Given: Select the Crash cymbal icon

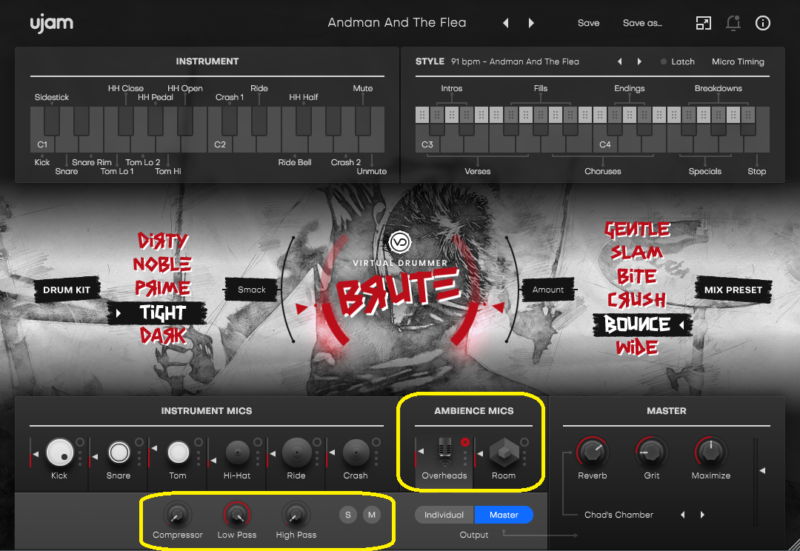Looking at the screenshot, I should coord(356,452).
